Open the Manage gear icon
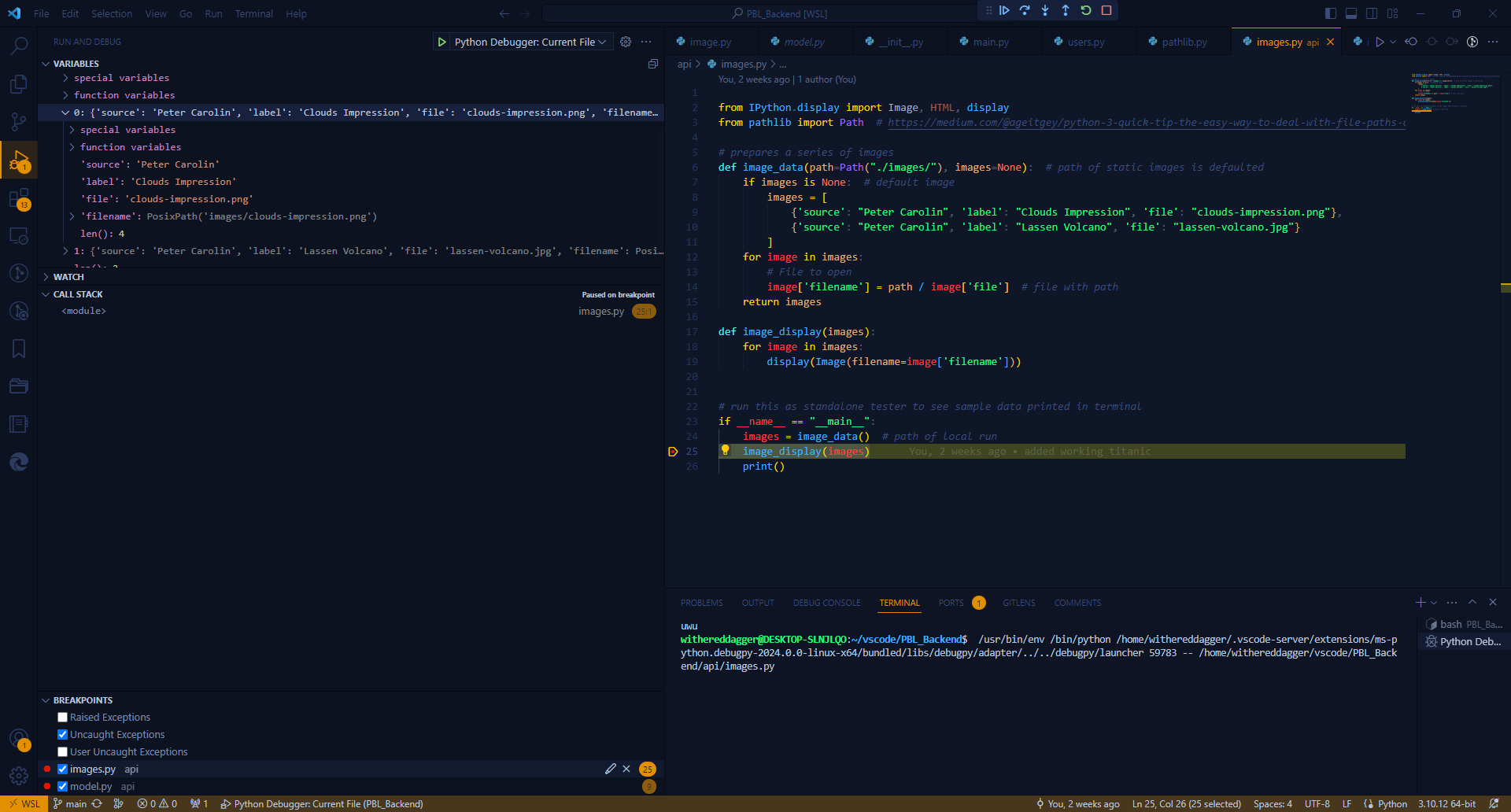Viewport: 1511px width, 812px height. [19, 776]
